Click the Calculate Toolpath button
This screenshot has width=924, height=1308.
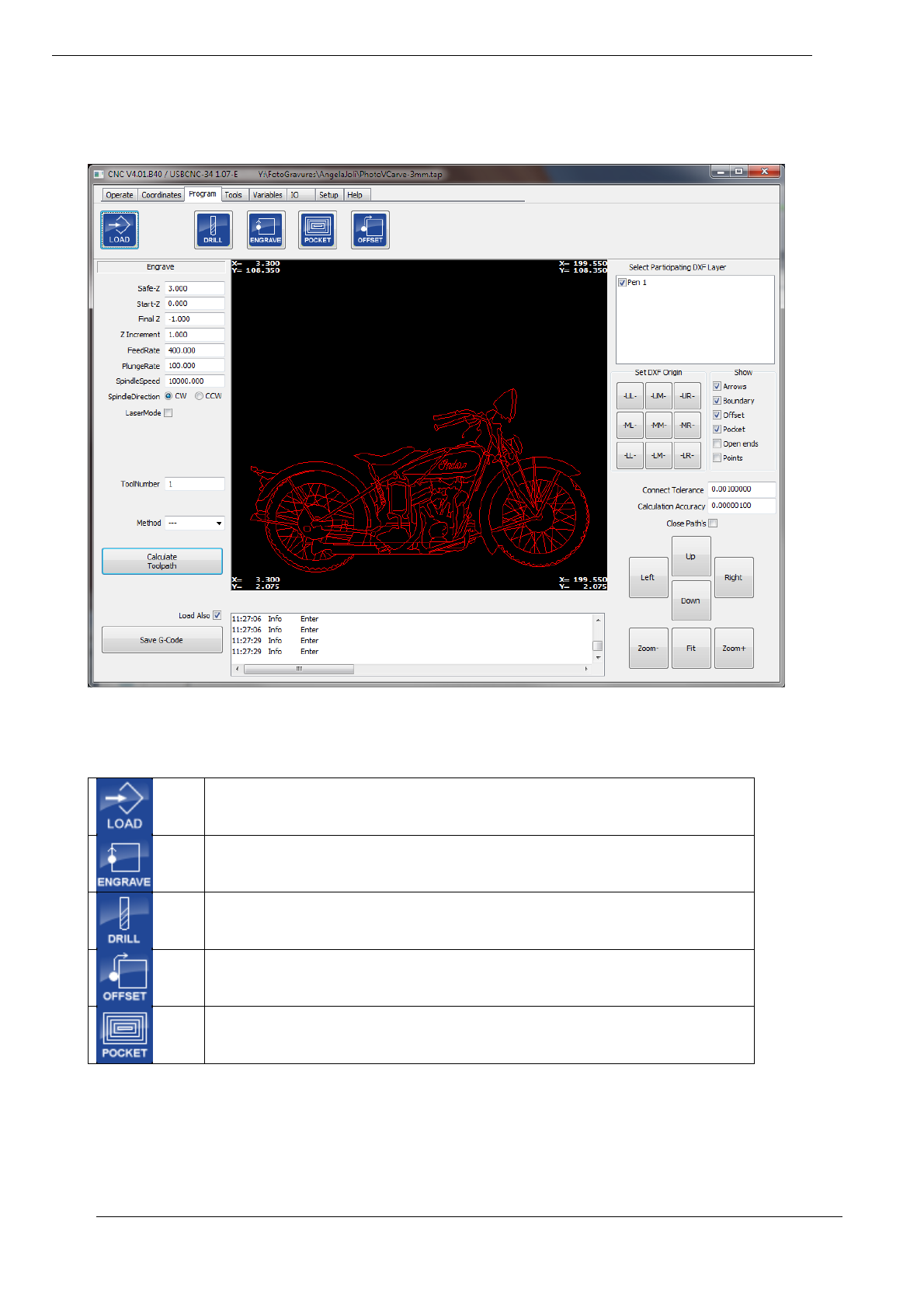[x=162, y=562]
